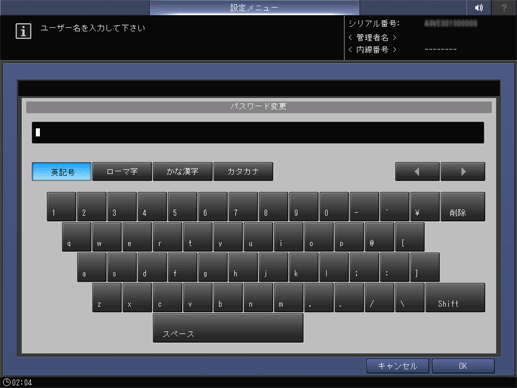Open the 設定メニュー header tab
This screenshot has height=388, width=517.
tap(254, 7)
